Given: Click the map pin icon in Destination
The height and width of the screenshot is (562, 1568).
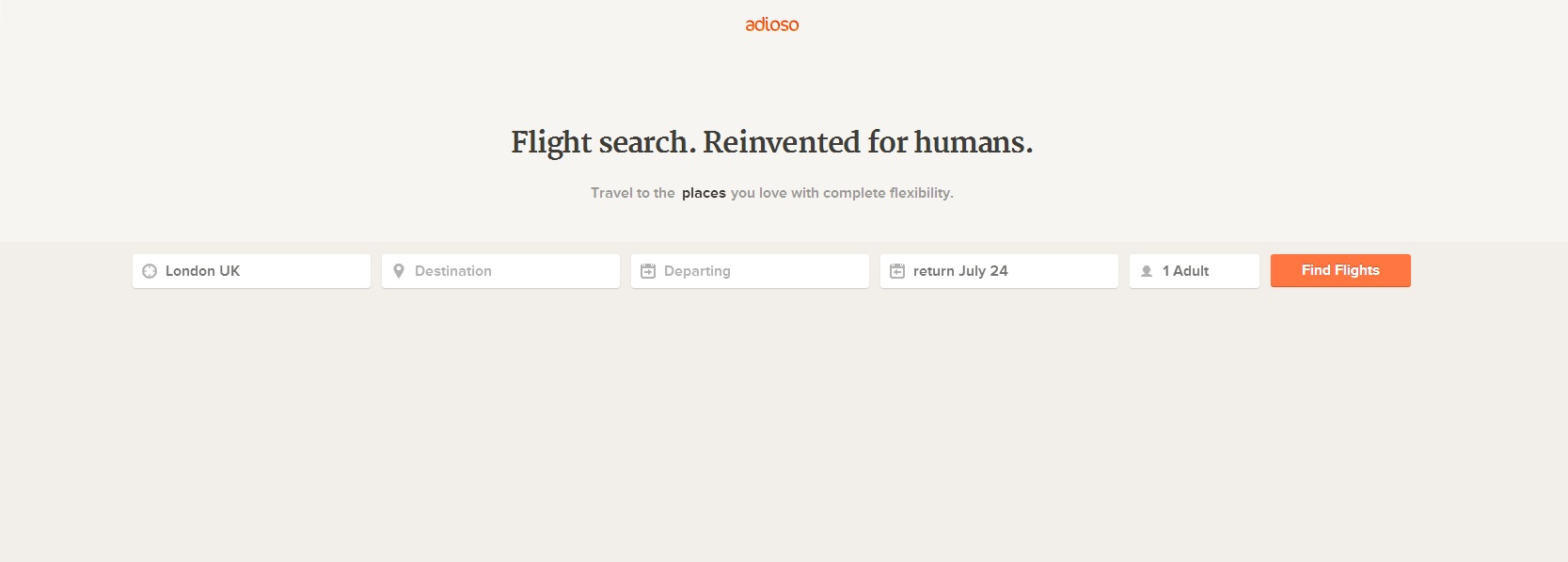Looking at the screenshot, I should pyautogui.click(x=399, y=271).
